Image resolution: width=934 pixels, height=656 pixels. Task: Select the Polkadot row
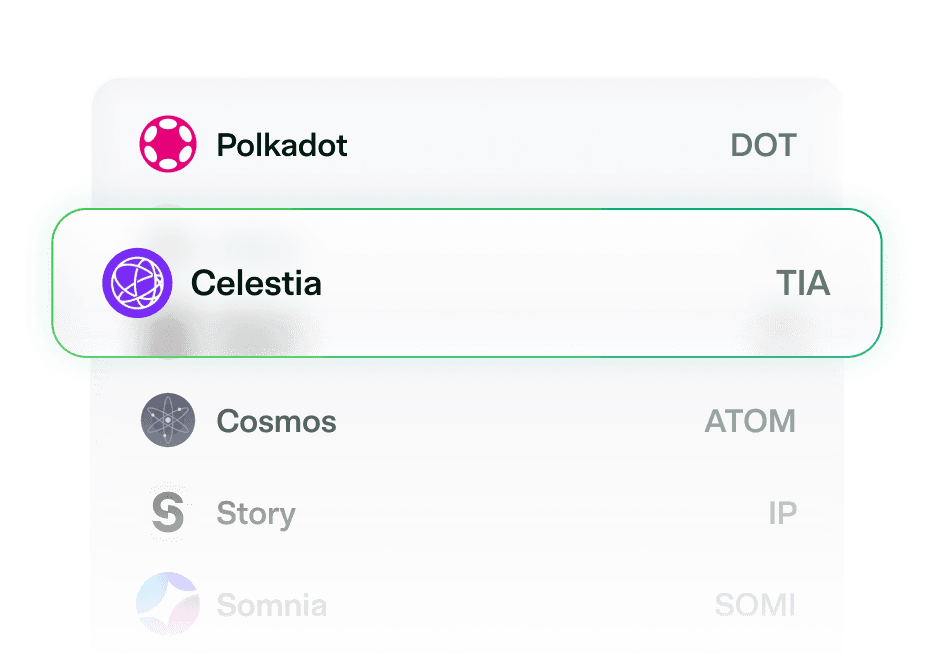click(467, 143)
